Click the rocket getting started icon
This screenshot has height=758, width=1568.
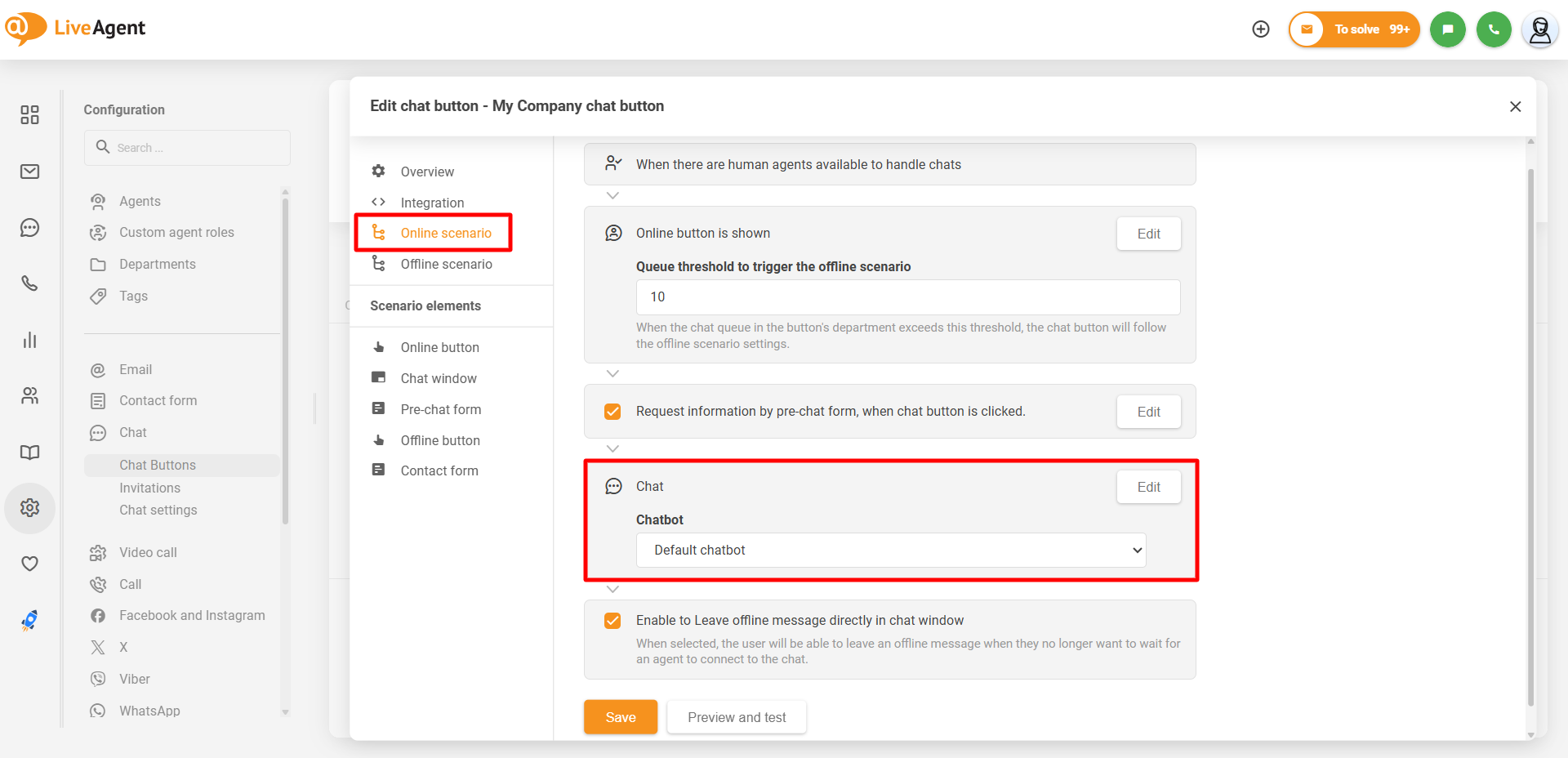(30, 621)
